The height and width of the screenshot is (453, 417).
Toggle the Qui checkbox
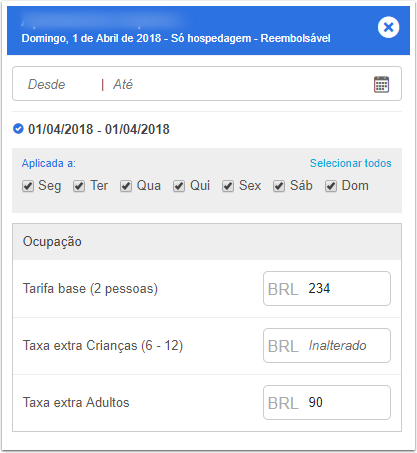point(179,186)
